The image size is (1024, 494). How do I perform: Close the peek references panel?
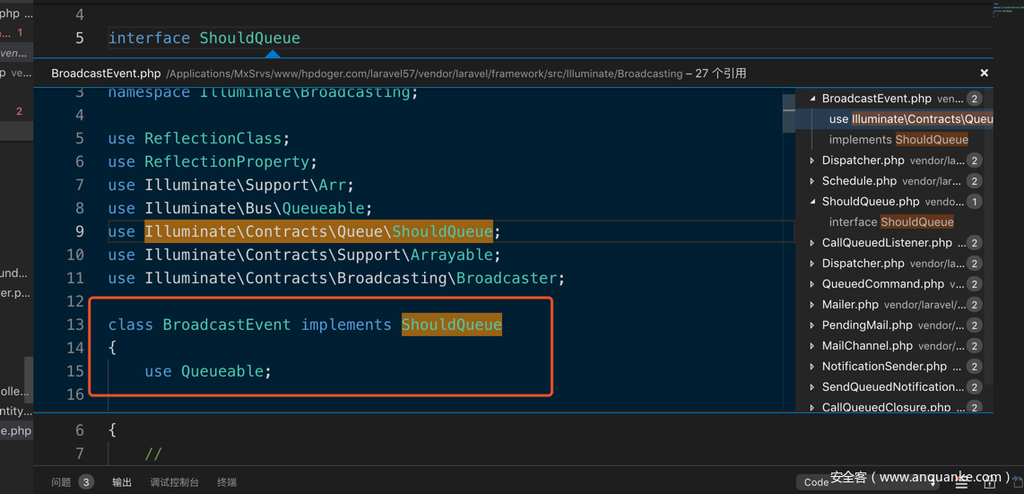pos(984,73)
